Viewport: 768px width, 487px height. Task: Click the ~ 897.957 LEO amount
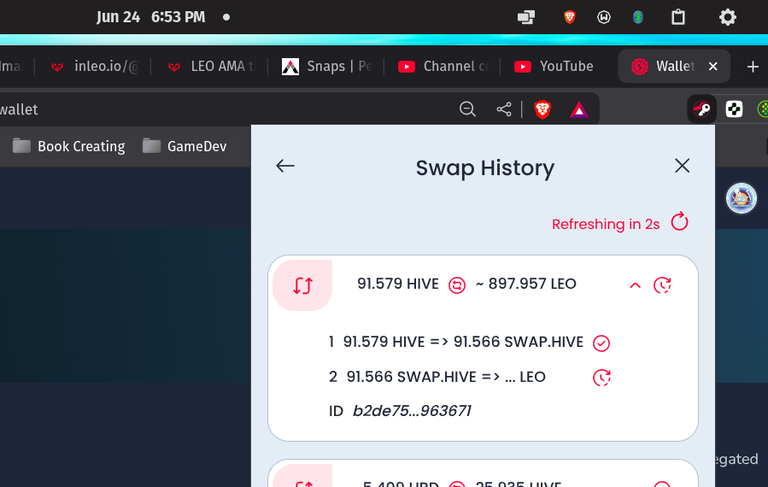click(526, 284)
